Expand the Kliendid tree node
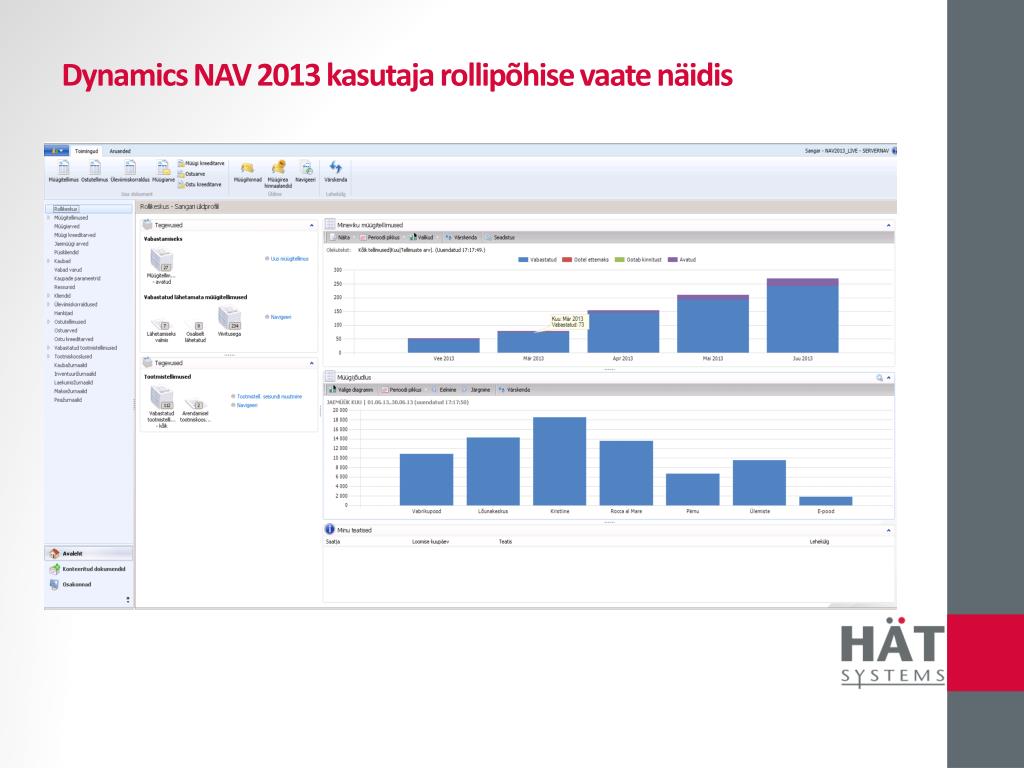 coord(48,295)
